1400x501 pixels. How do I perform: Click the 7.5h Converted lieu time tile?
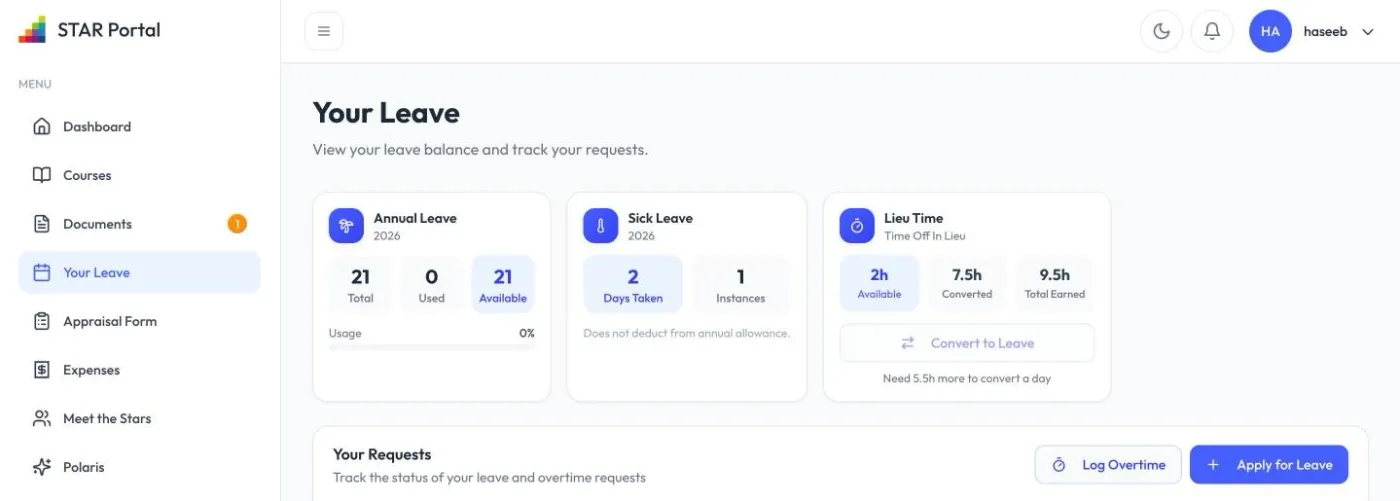pos(967,284)
